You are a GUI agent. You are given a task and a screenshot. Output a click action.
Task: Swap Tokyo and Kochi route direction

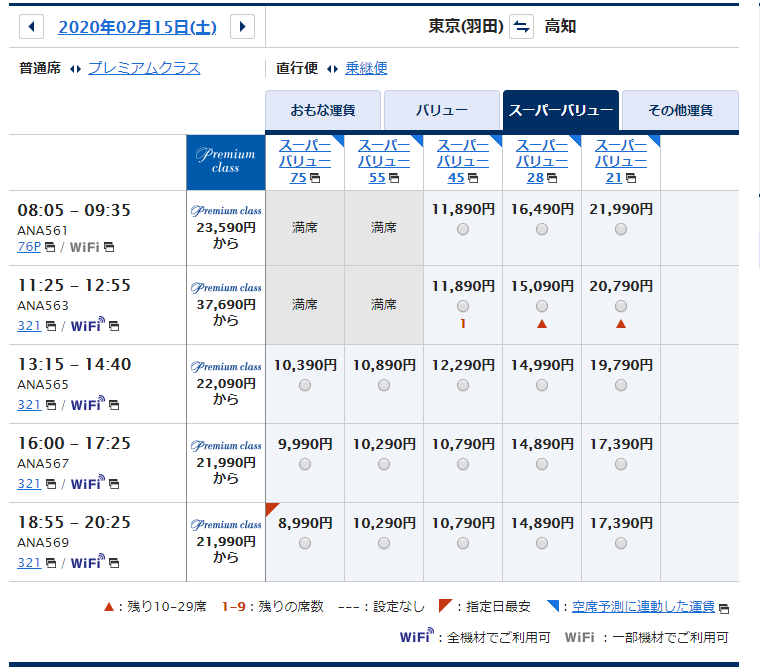click(522, 26)
